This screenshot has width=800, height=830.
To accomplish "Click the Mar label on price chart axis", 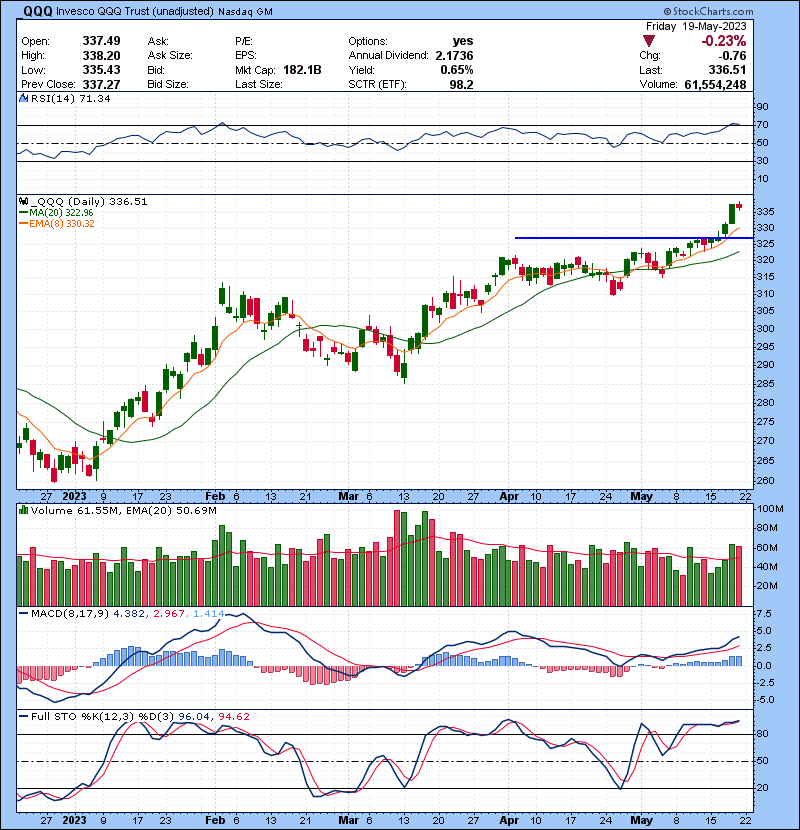I will pos(348,497).
